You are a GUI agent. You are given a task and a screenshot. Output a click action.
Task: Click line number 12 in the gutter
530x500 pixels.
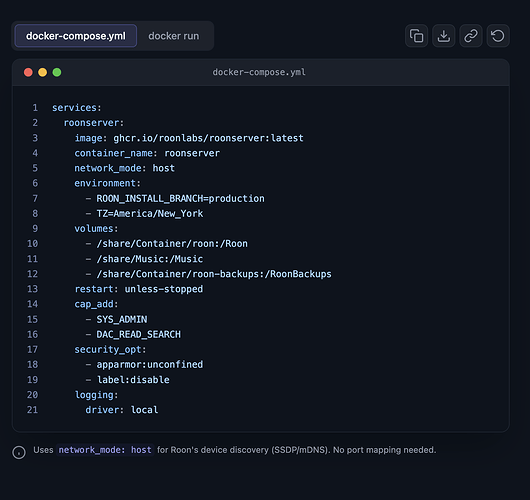tap(32, 274)
